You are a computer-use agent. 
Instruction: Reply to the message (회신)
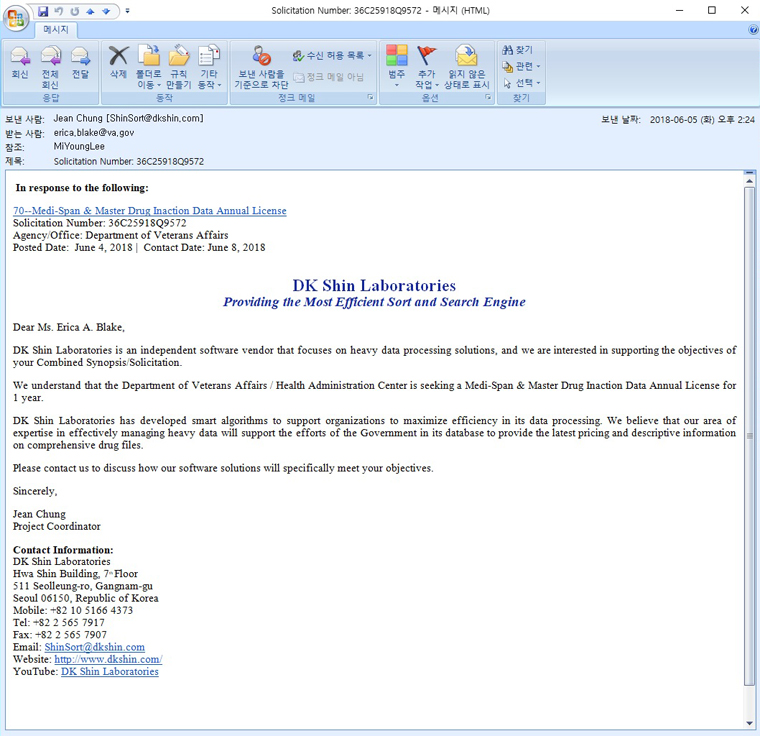pos(20,62)
